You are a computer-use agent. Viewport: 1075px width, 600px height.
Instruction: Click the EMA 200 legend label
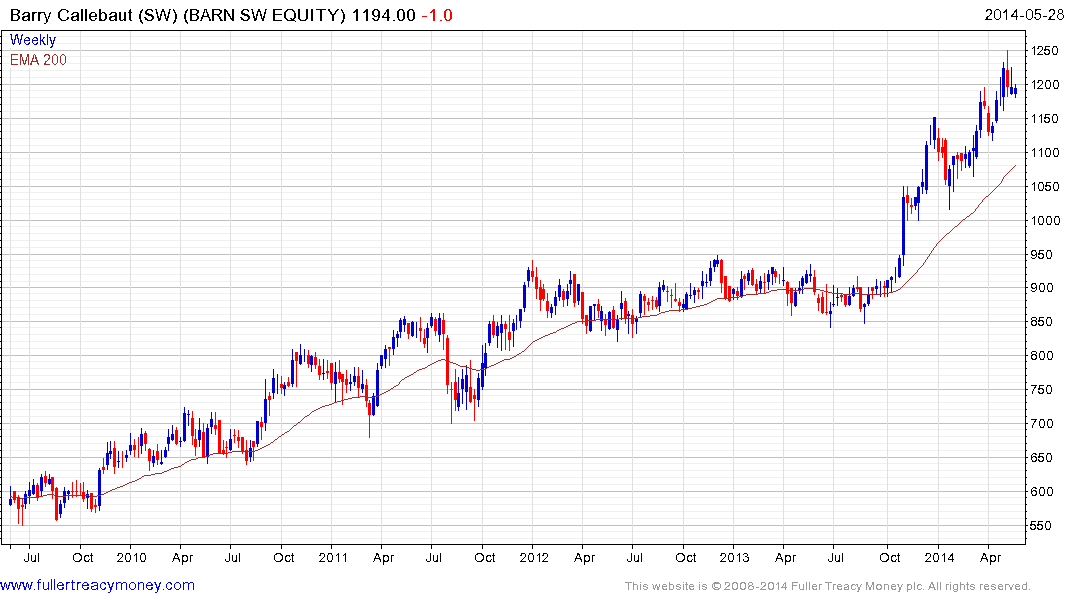[x=38, y=60]
